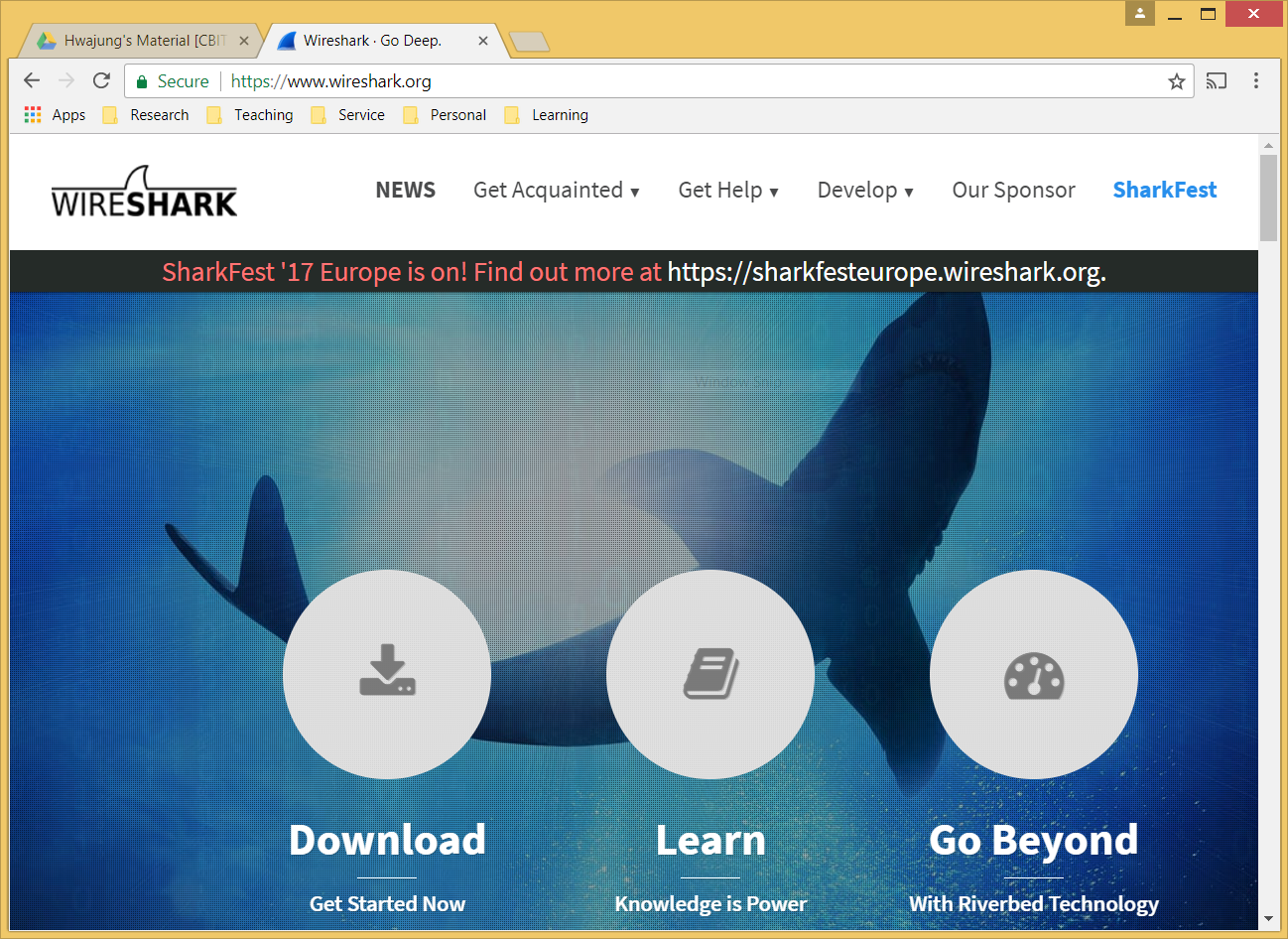Image resolution: width=1288 pixels, height=939 pixels.
Task: Click the Learn book icon circle
Action: [x=710, y=674]
